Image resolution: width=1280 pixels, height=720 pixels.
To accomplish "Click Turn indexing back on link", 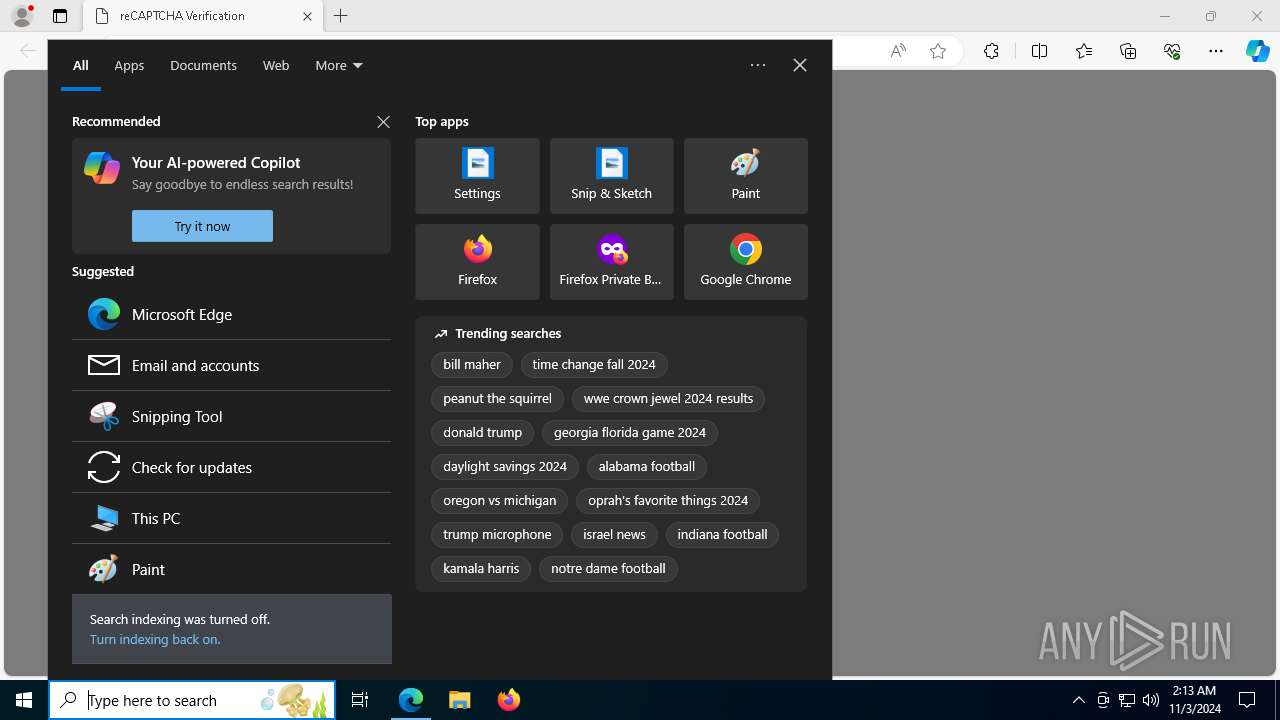I will pos(155,639).
